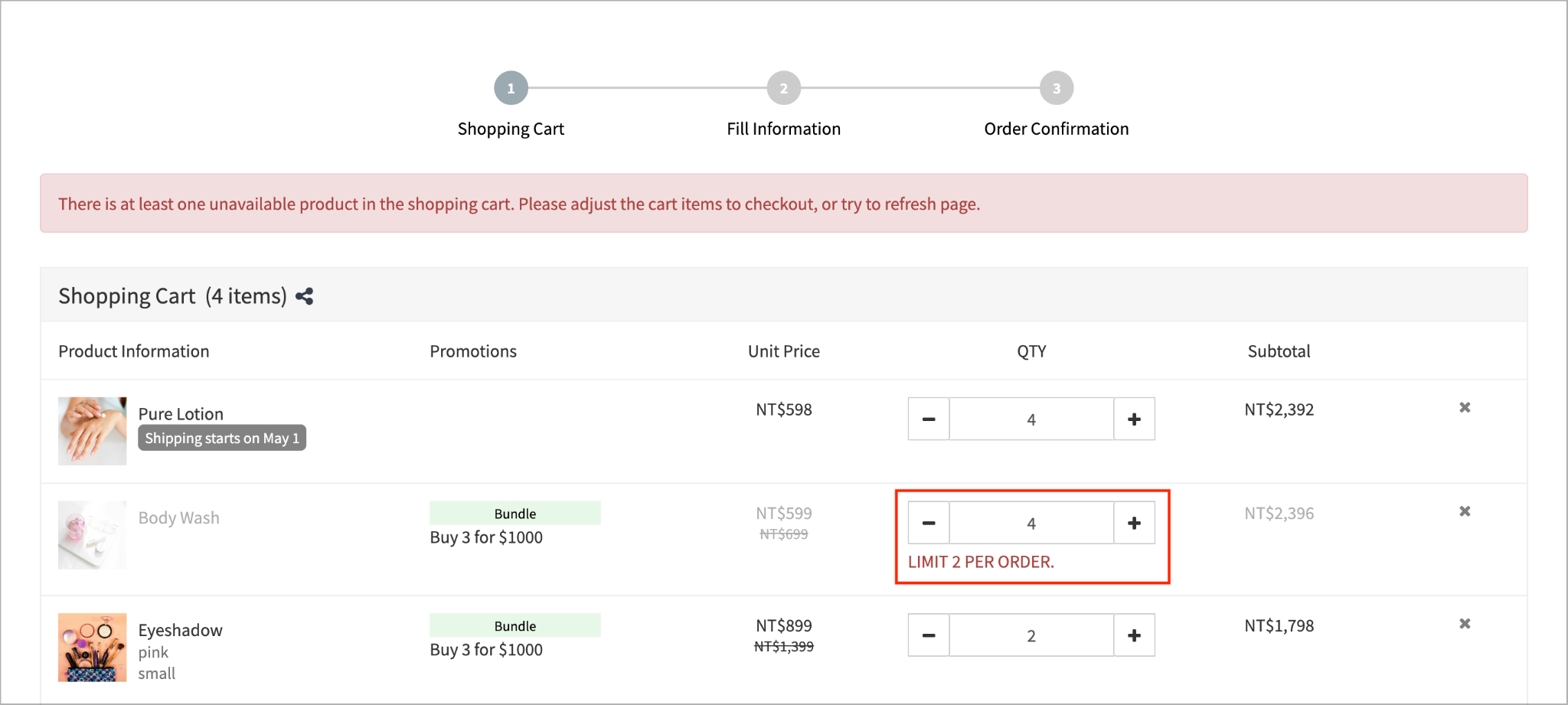Click the 'Fill Information' step label
1568x705 pixels.
pyautogui.click(x=784, y=129)
